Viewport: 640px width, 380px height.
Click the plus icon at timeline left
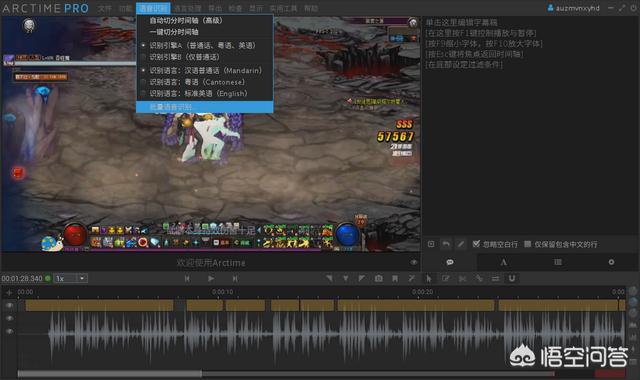click(x=9, y=292)
